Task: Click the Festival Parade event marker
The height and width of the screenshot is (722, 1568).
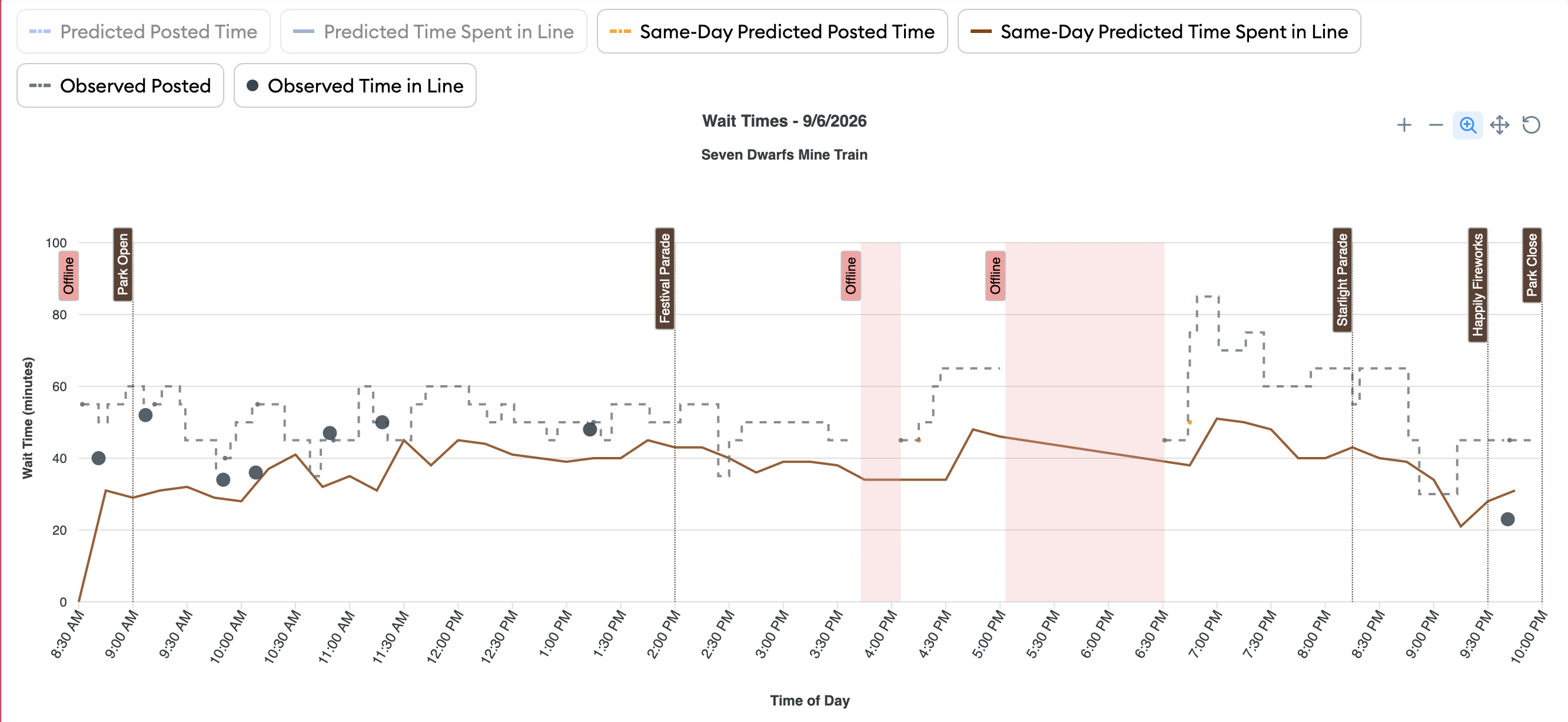Action: point(665,278)
